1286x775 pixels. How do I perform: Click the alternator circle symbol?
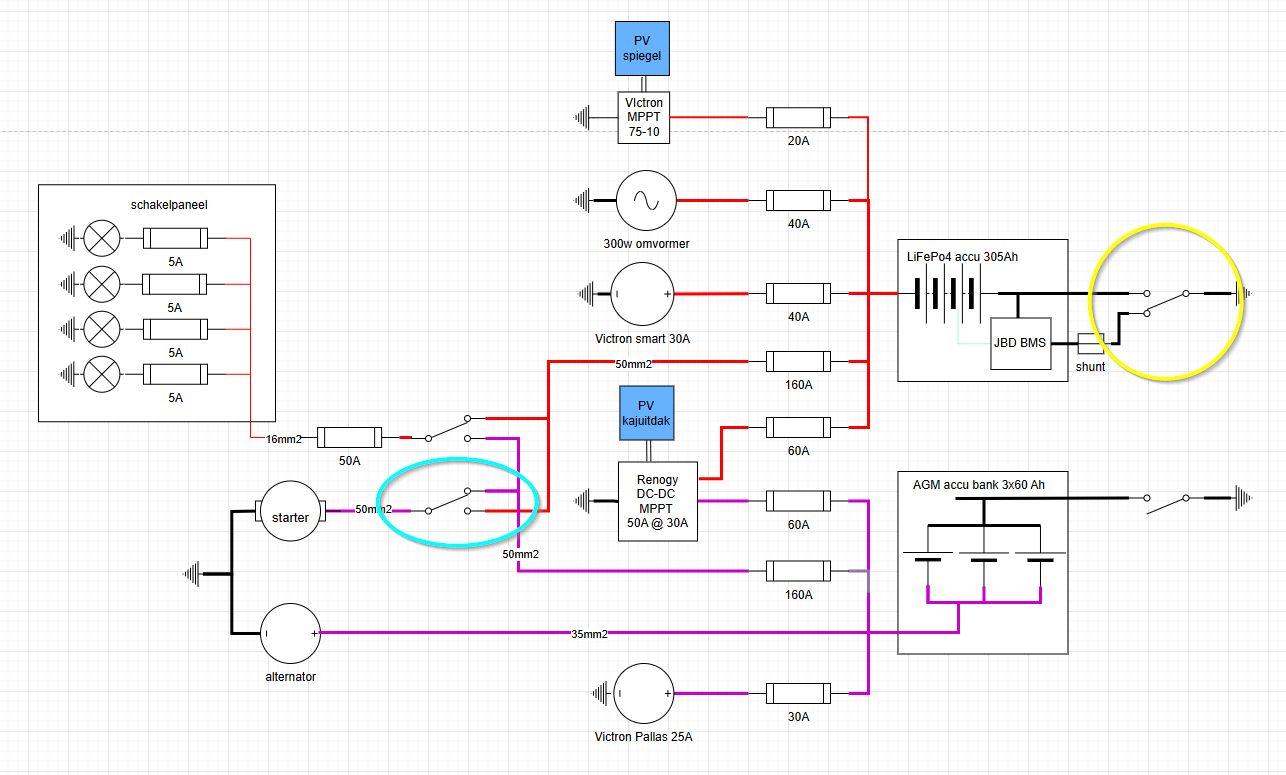coord(291,633)
